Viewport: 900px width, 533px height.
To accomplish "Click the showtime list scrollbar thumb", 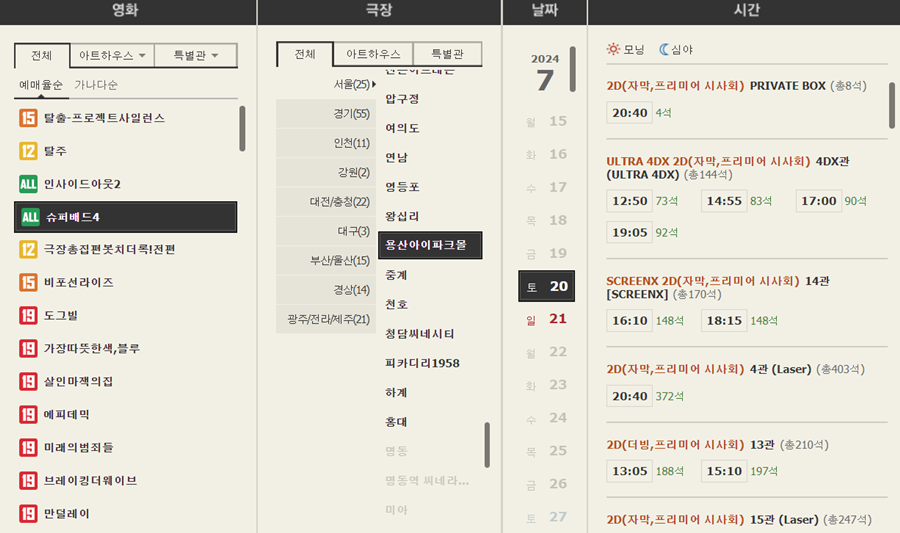I will (x=891, y=106).
